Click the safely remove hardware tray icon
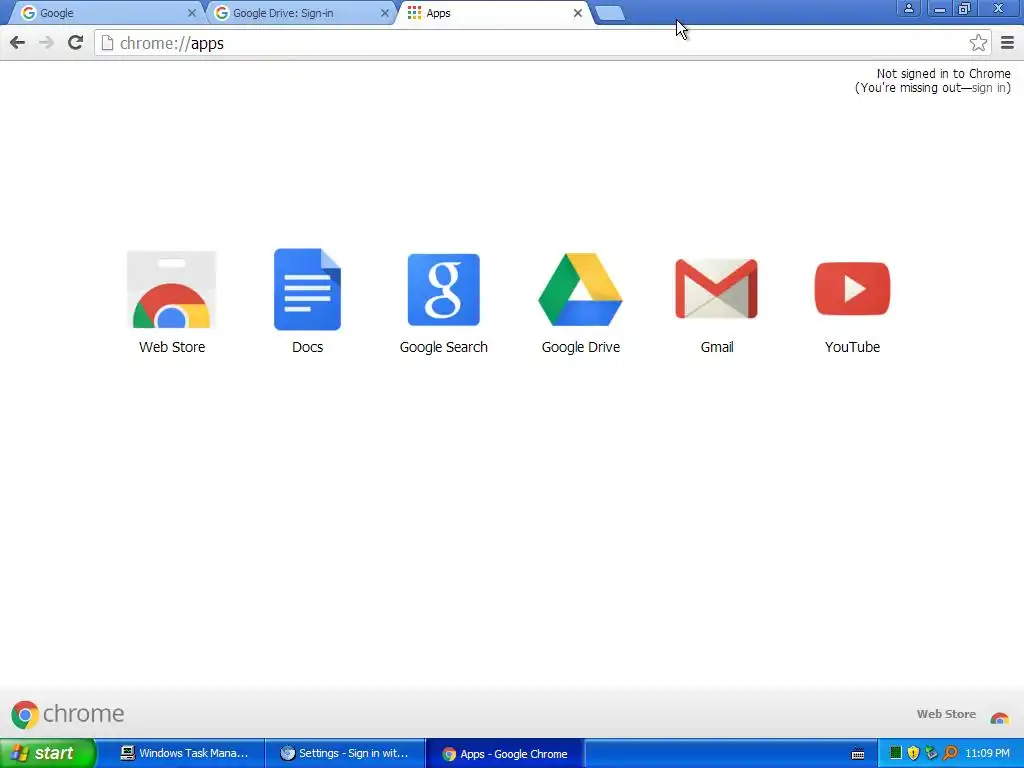The width and height of the screenshot is (1024, 768). pos(931,753)
